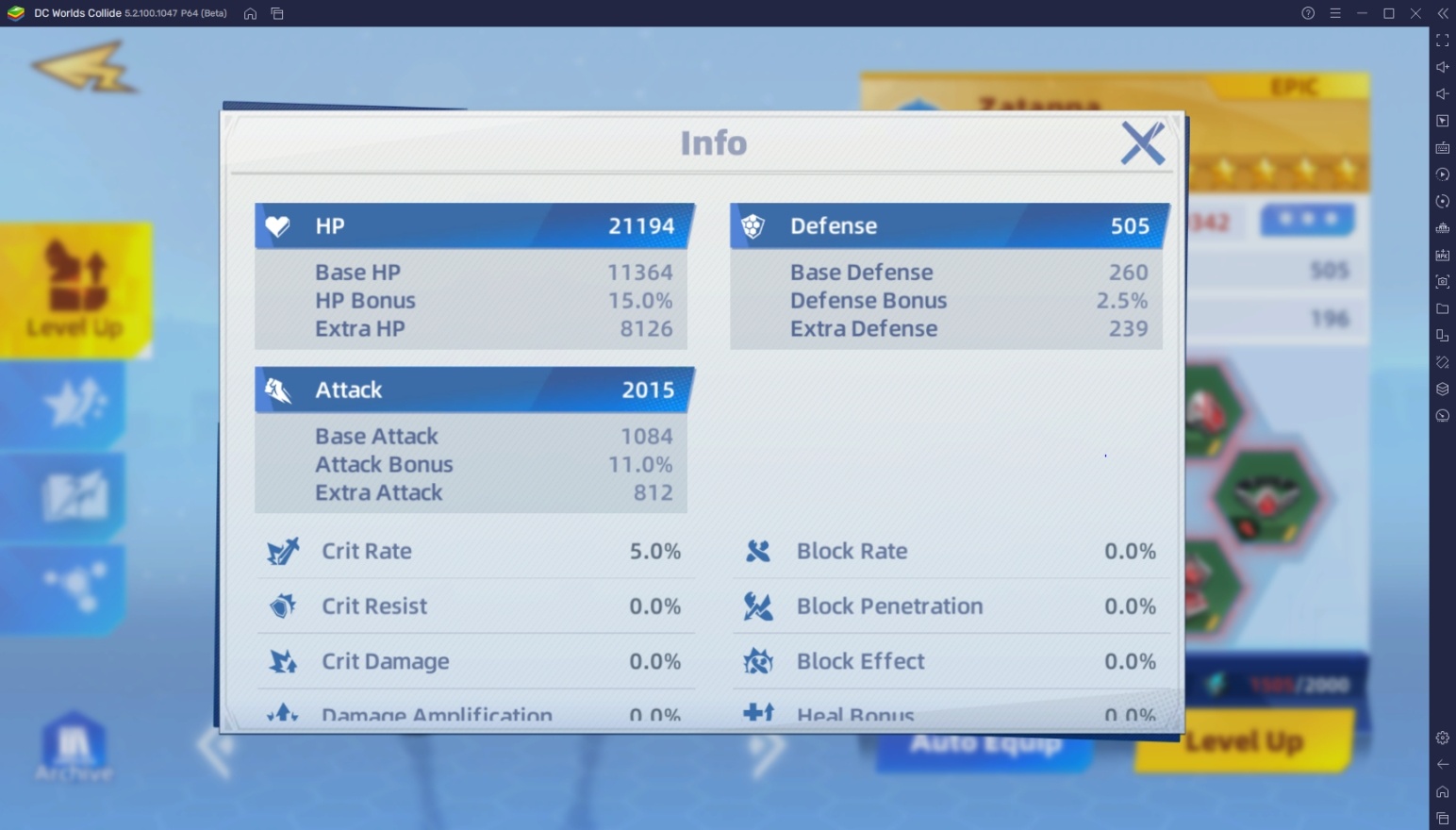Take a screenshot via BlueStacks sidebar
This screenshot has width=1456, height=830.
[1443, 282]
